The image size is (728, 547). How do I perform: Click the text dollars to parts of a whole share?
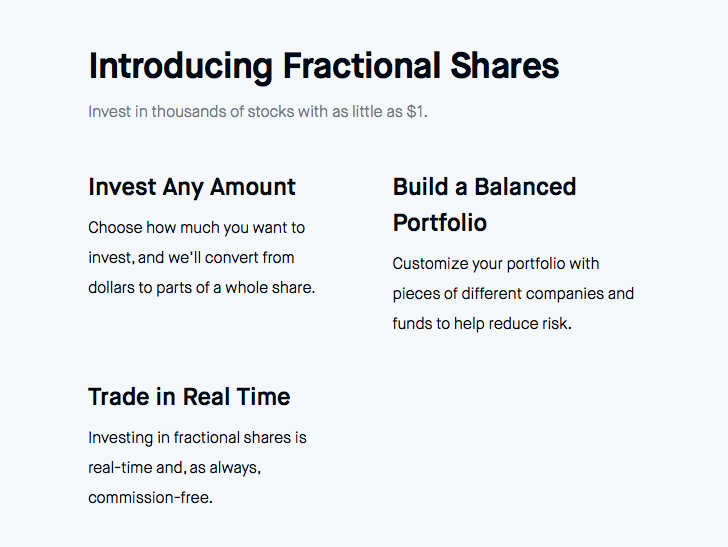tap(202, 288)
